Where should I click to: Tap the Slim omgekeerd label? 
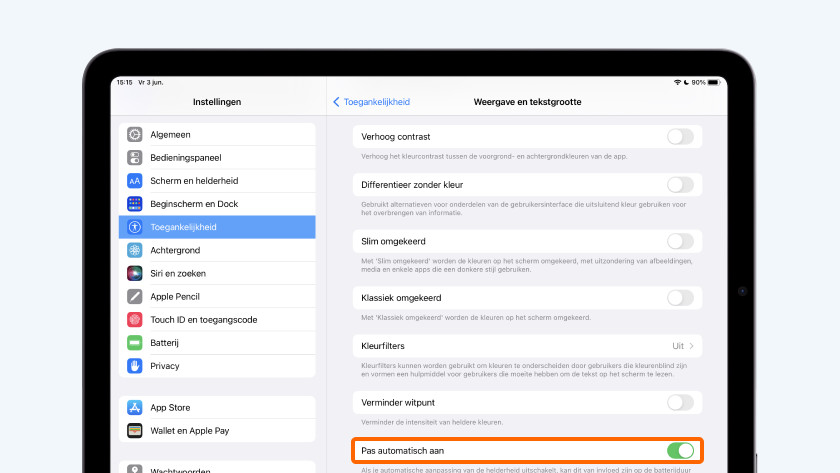coord(393,242)
